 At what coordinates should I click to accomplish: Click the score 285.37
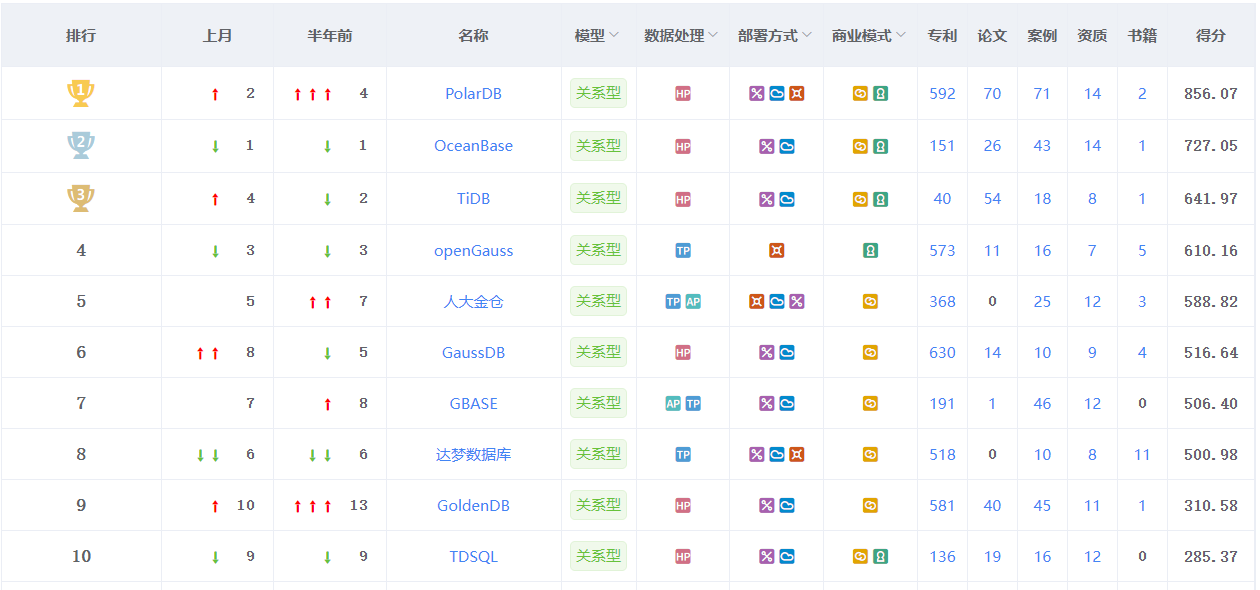click(x=1210, y=557)
